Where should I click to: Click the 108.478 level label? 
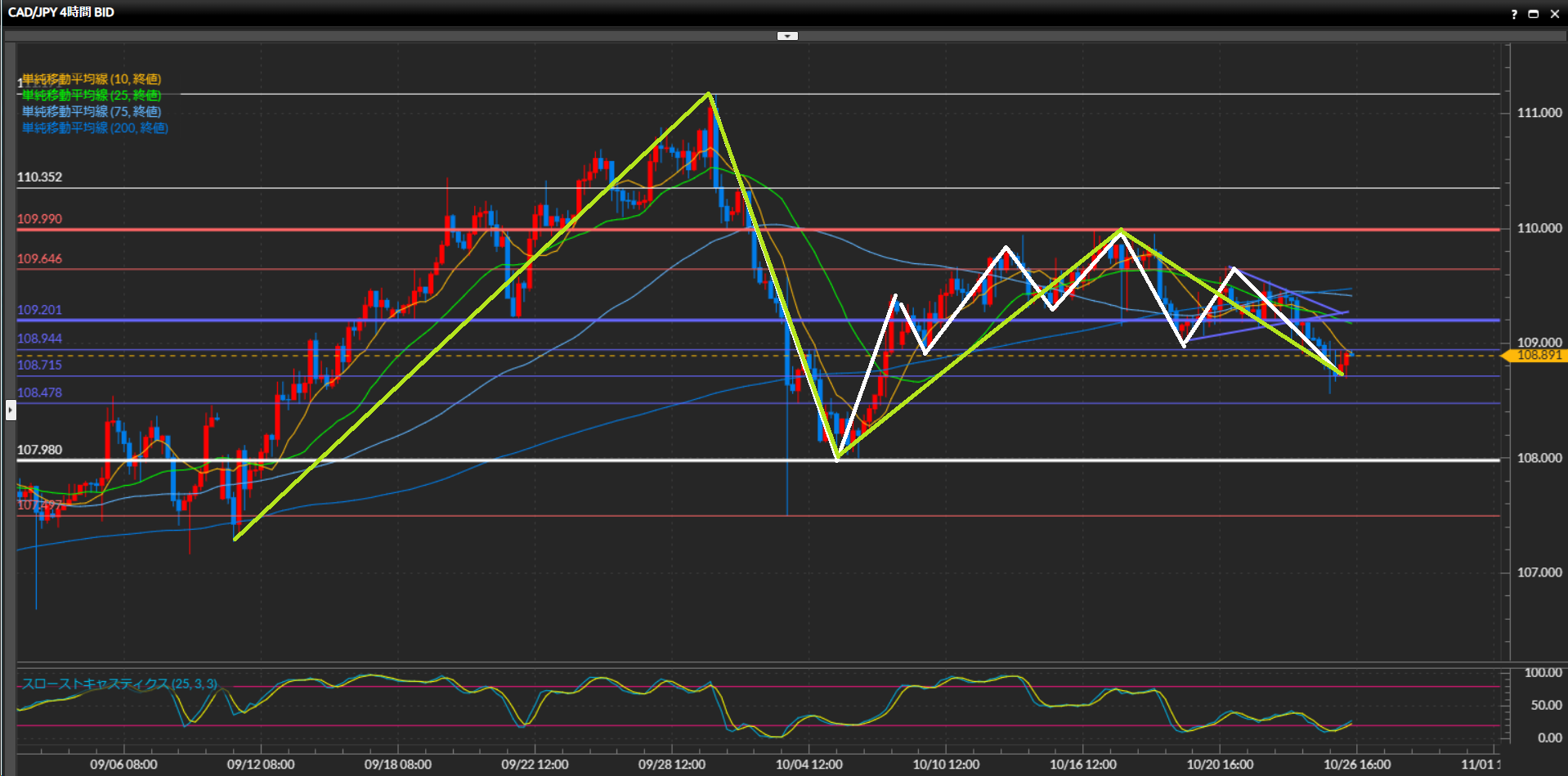pyautogui.click(x=39, y=392)
